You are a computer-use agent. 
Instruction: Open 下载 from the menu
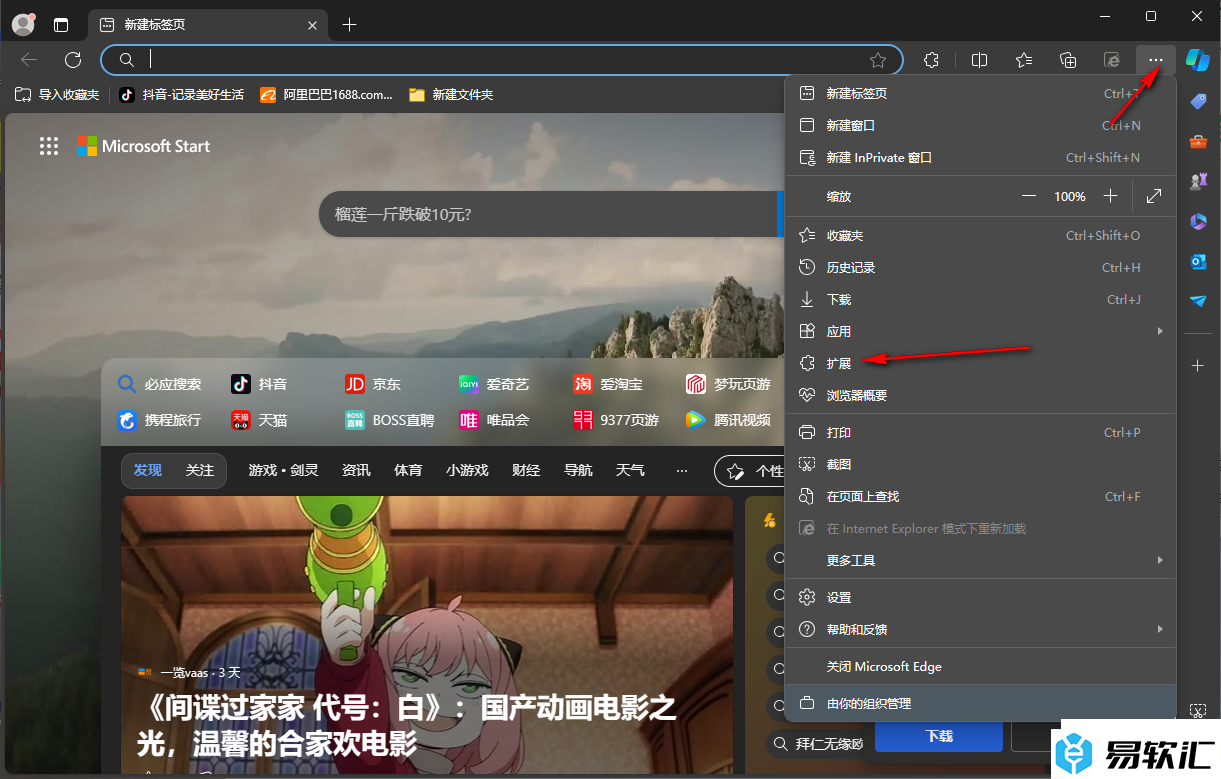coord(981,299)
